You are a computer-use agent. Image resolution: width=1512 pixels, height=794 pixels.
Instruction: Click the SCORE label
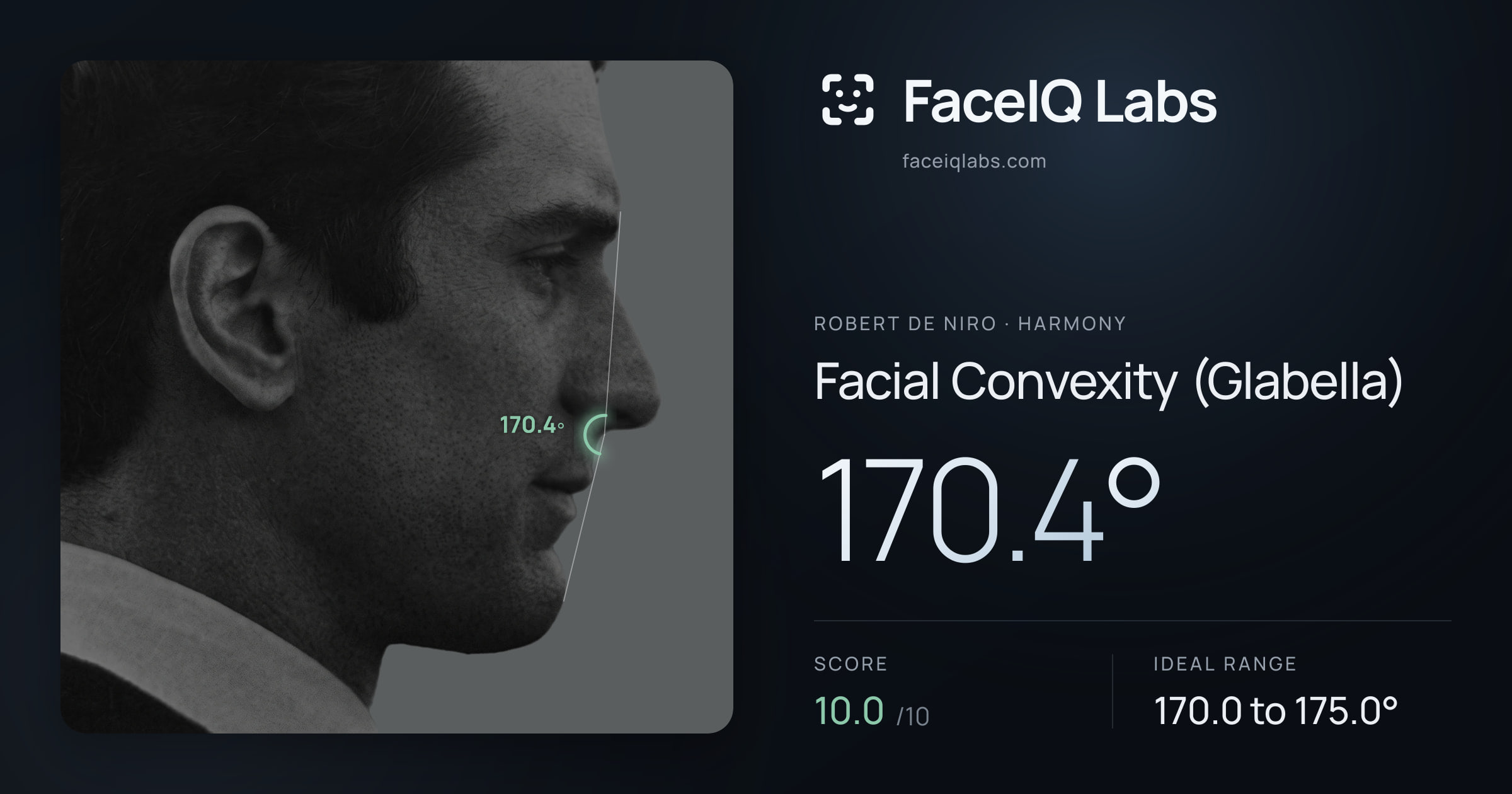(850, 664)
